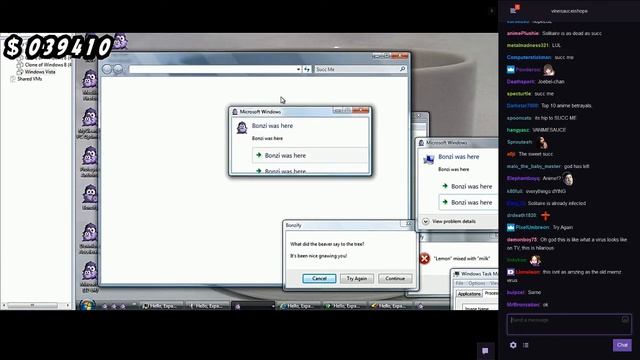The height and width of the screenshot is (360, 640).
Task: Click the emote in Sproutesh's chat message
Action: point(542,142)
